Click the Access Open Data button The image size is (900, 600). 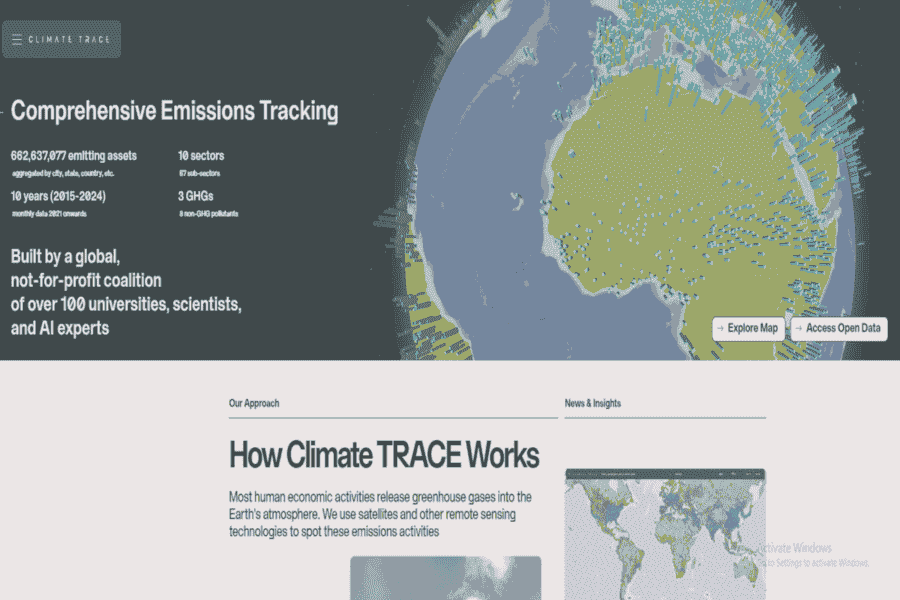[839, 328]
